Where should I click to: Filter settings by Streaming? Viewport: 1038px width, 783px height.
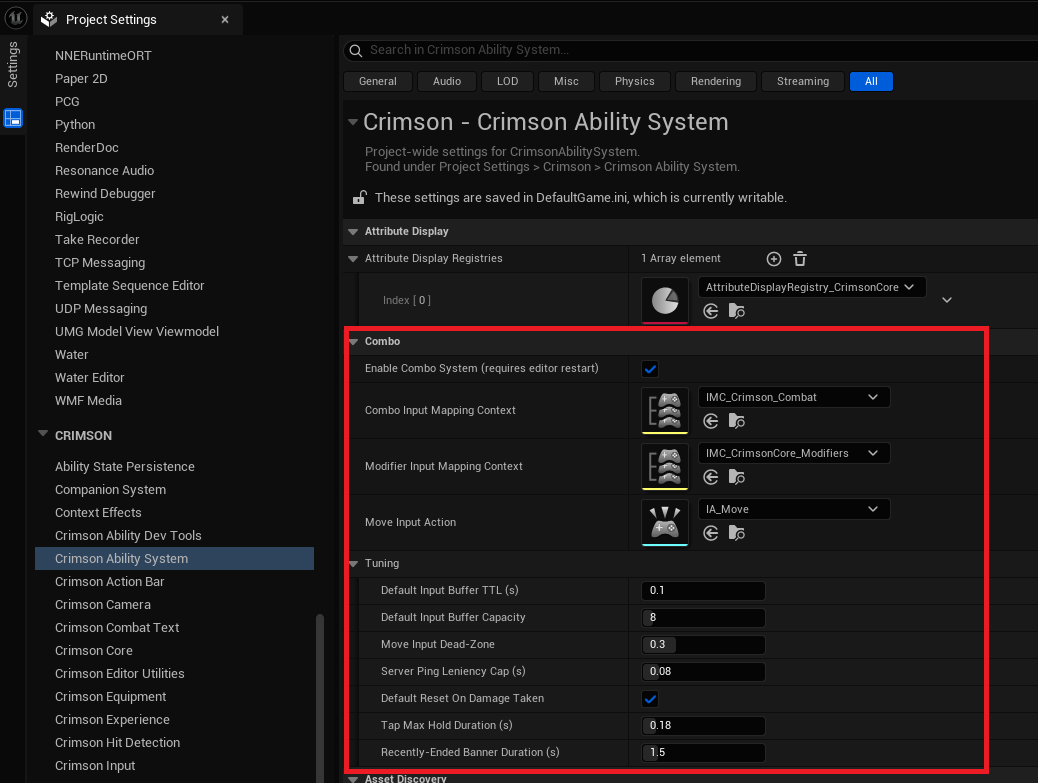[803, 81]
